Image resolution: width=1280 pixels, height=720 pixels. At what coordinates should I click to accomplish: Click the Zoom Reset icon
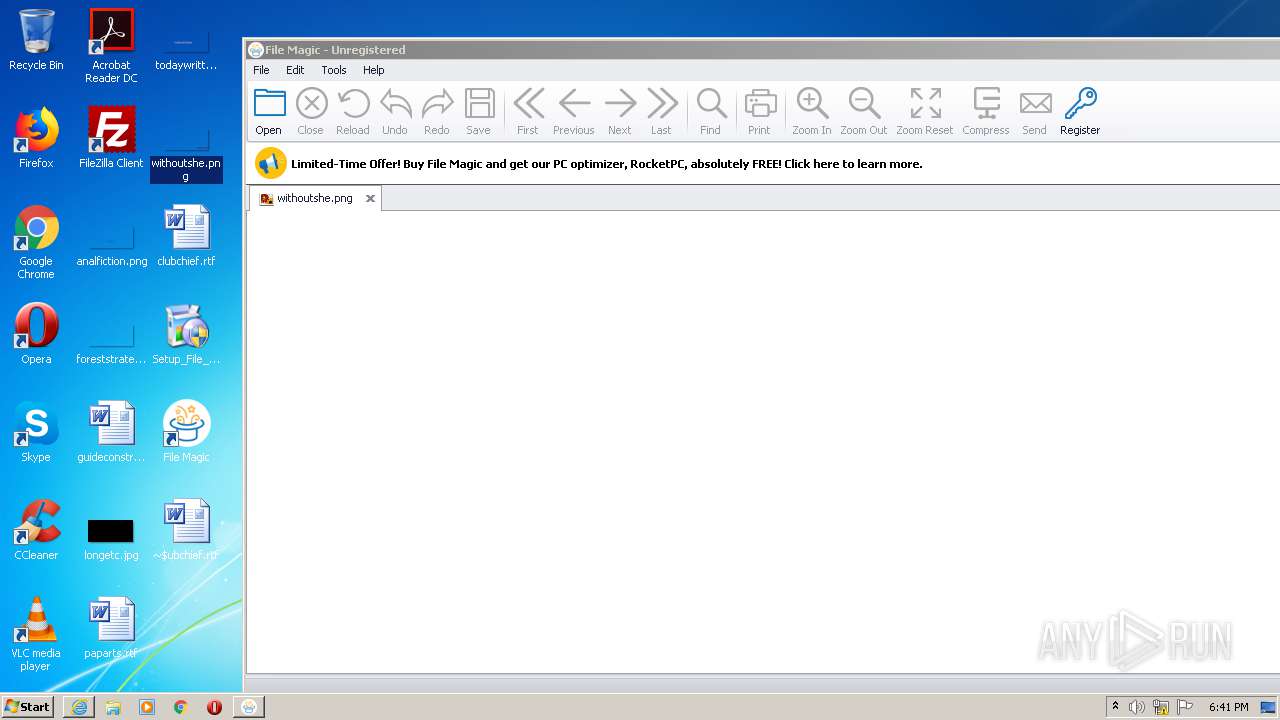925,103
